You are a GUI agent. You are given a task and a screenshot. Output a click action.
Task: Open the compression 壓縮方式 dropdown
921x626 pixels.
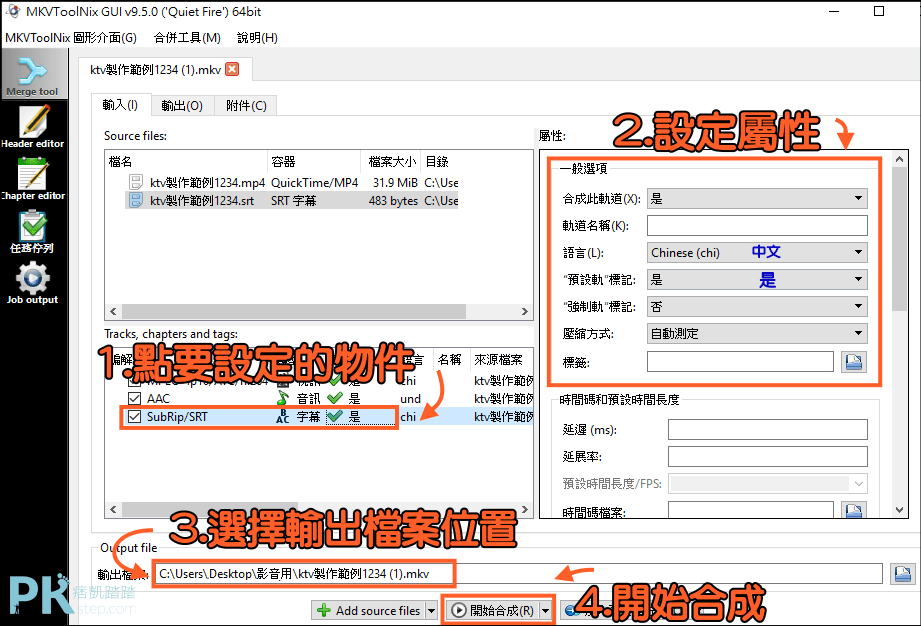(757, 334)
